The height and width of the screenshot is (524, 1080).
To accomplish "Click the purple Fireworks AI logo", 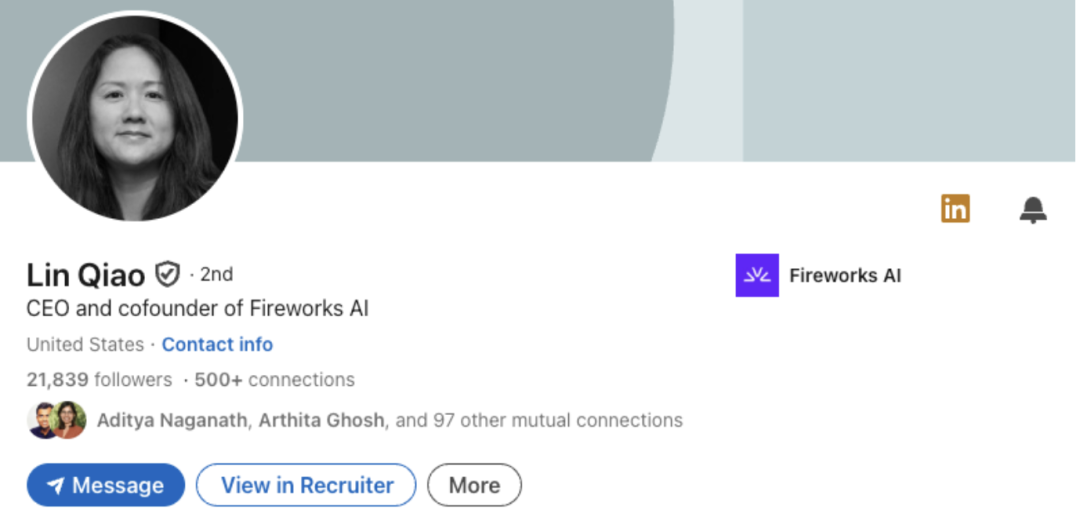I will click(x=757, y=275).
